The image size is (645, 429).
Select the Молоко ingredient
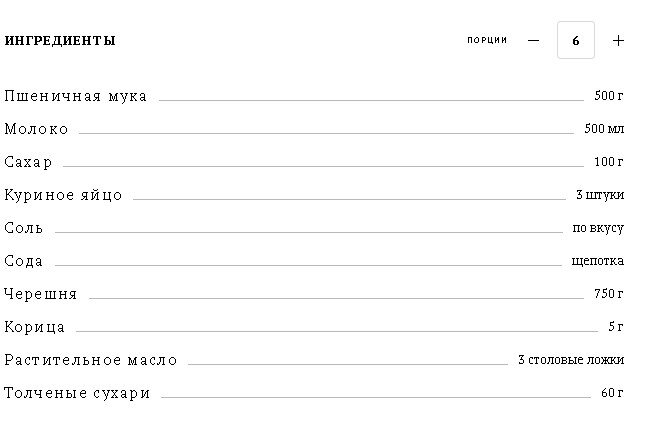pos(36,129)
